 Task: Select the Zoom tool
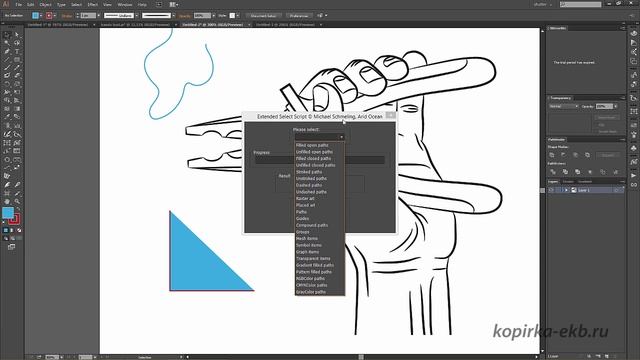[x=17, y=201]
